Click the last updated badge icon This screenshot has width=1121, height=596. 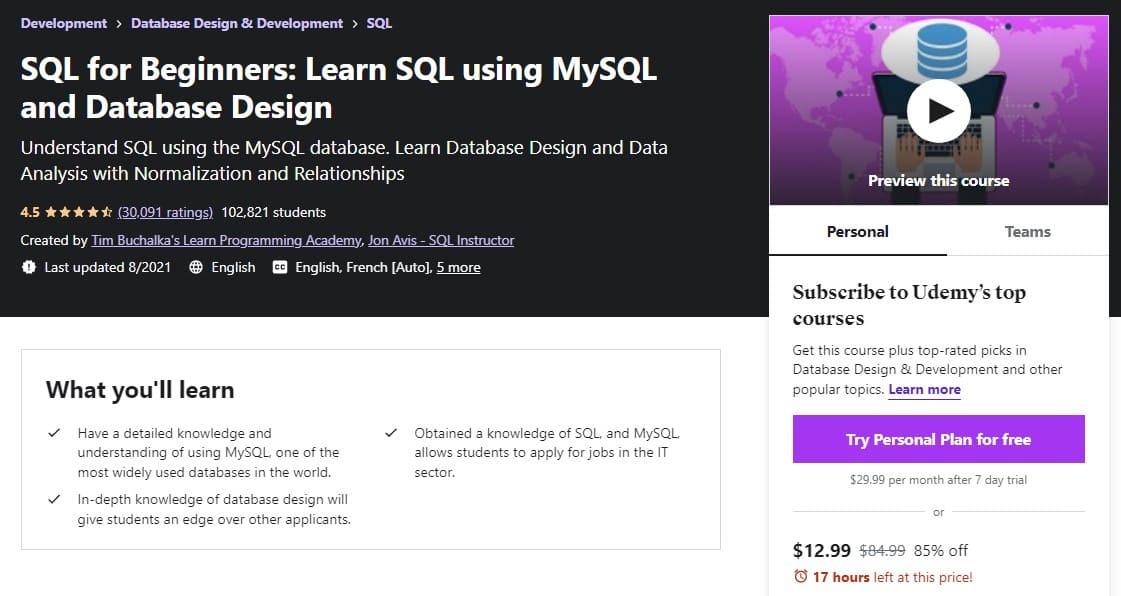click(29, 267)
